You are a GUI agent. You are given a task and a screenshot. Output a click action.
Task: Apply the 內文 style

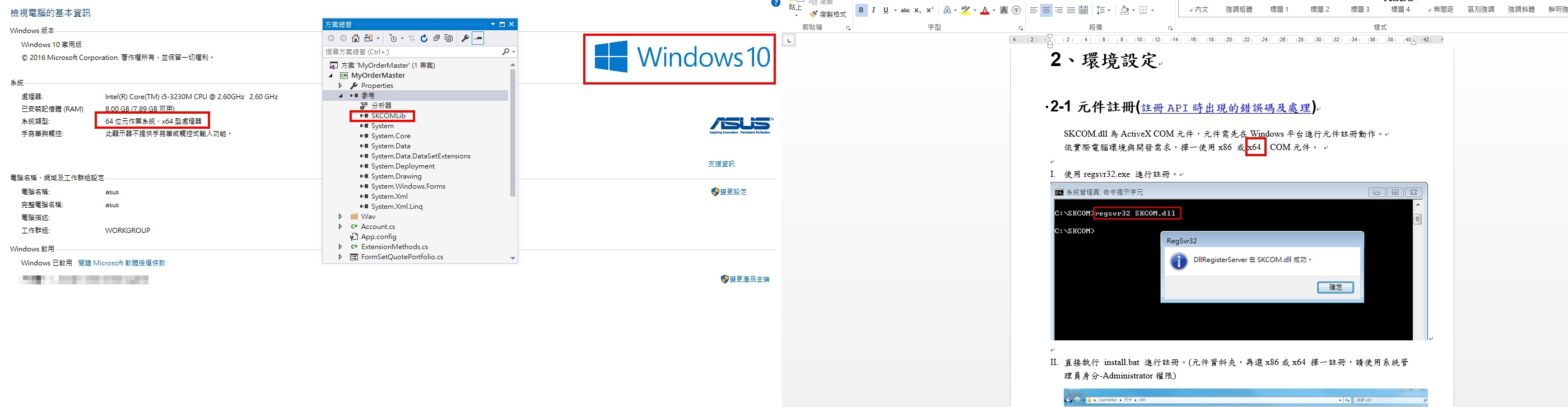point(1199,10)
